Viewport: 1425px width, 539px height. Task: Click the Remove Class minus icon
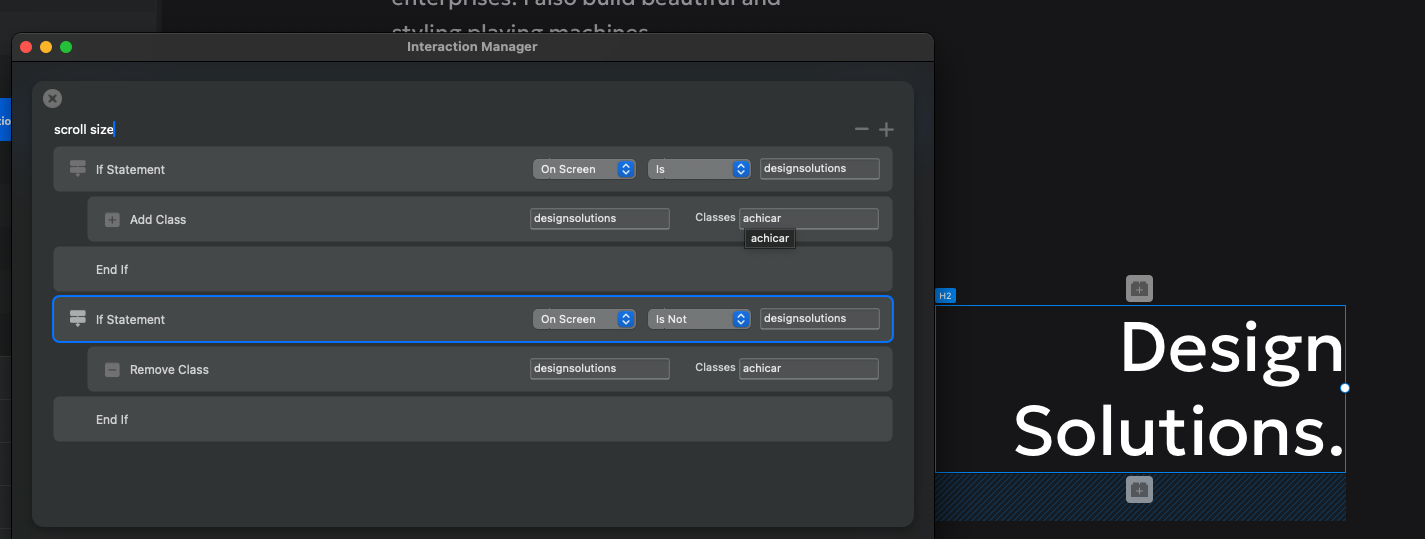pyautogui.click(x=112, y=370)
